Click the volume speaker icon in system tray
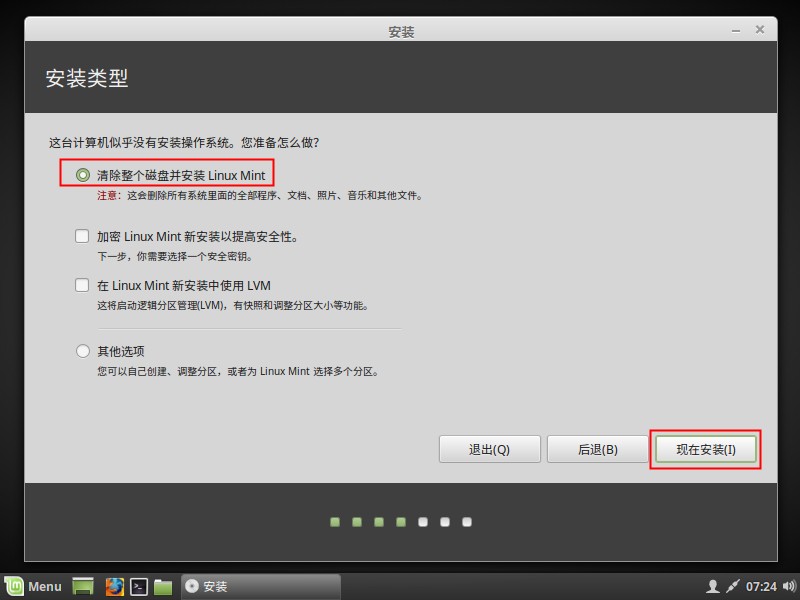This screenshot has width=800, height=600. tap(788, 586)
